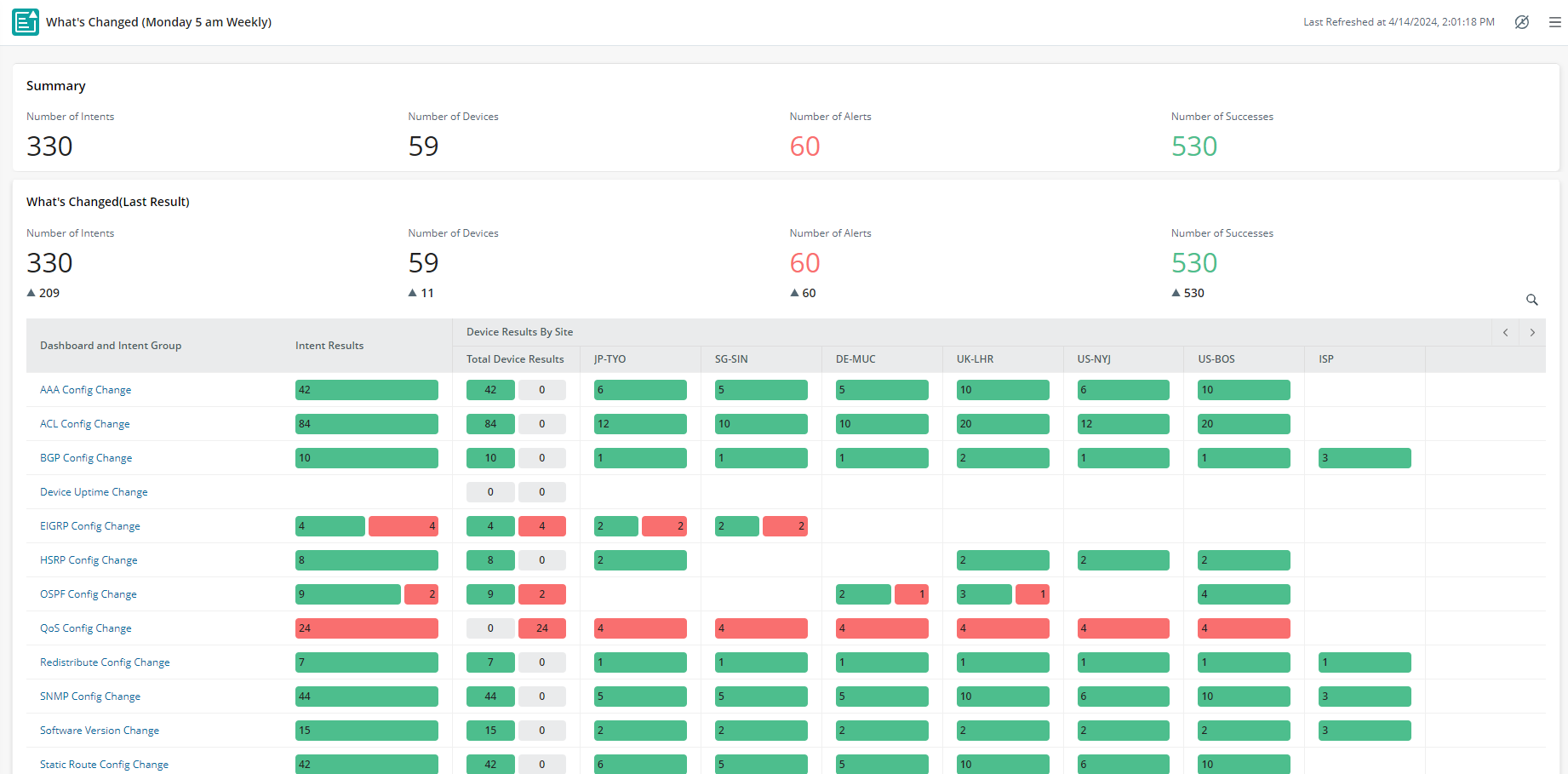Click the dashboard logo icon
This screenshot has height=774, width=1568.
[26, 22]
